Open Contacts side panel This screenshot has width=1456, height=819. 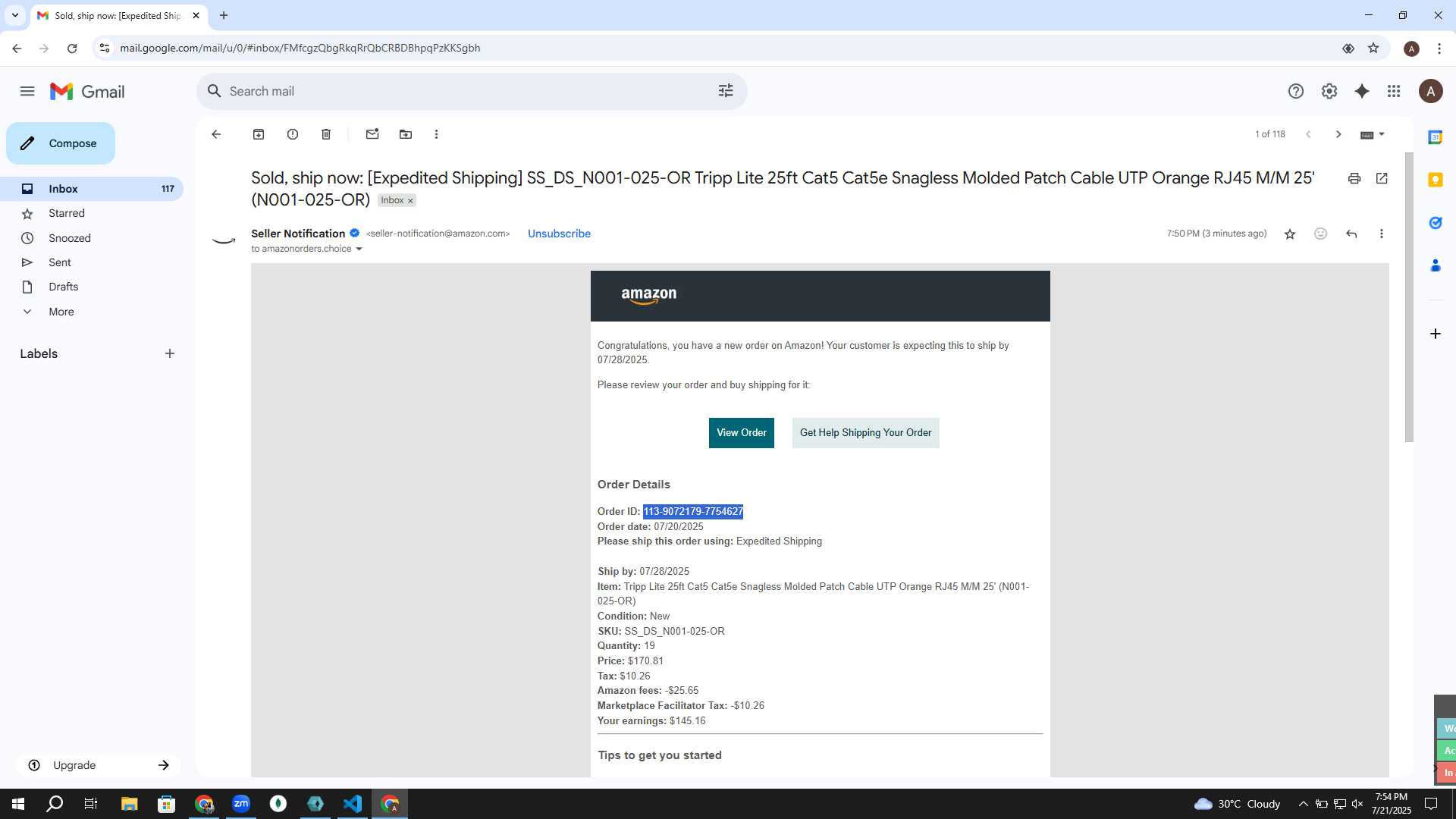(1435, 265)
